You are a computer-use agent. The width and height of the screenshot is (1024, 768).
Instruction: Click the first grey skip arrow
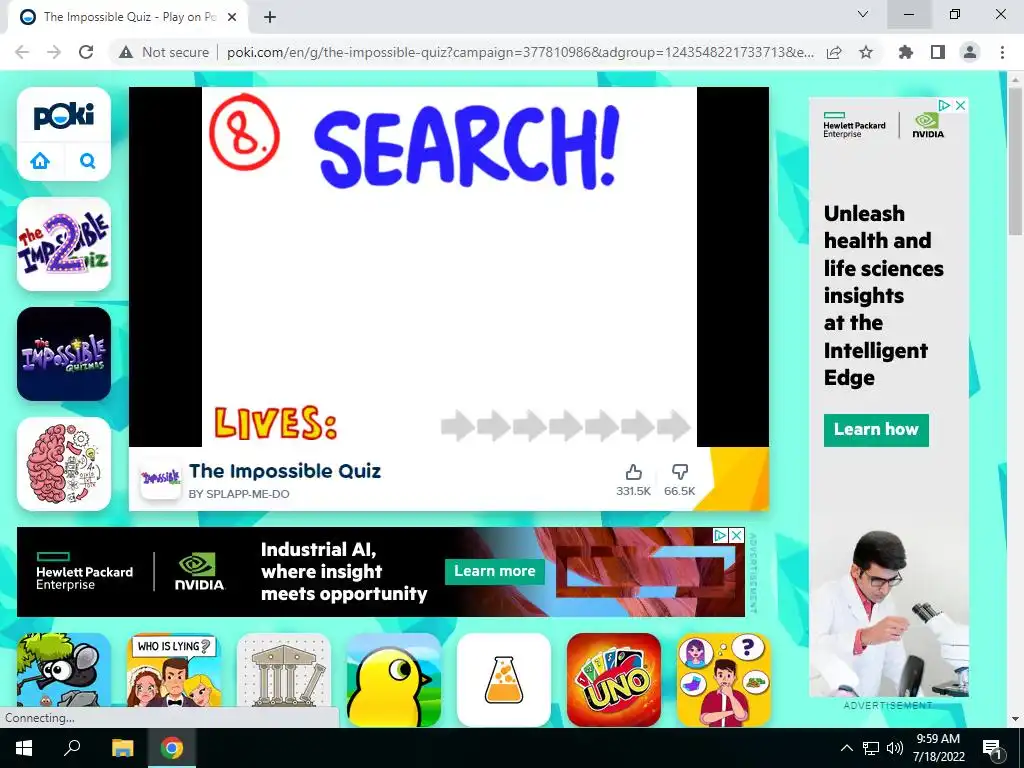(458, 426)
